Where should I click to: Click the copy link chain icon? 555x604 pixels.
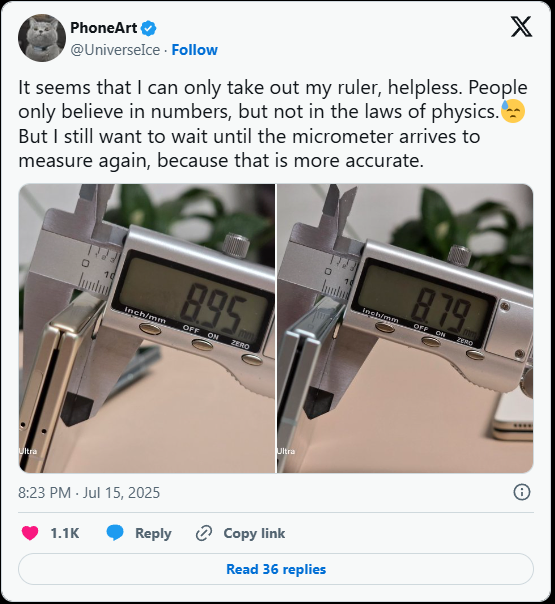tap(204, 533)
